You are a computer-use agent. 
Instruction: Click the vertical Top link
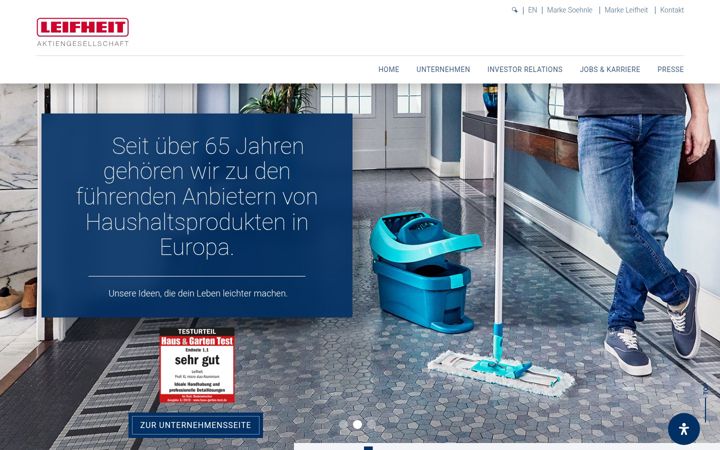(x=705, y=403)
